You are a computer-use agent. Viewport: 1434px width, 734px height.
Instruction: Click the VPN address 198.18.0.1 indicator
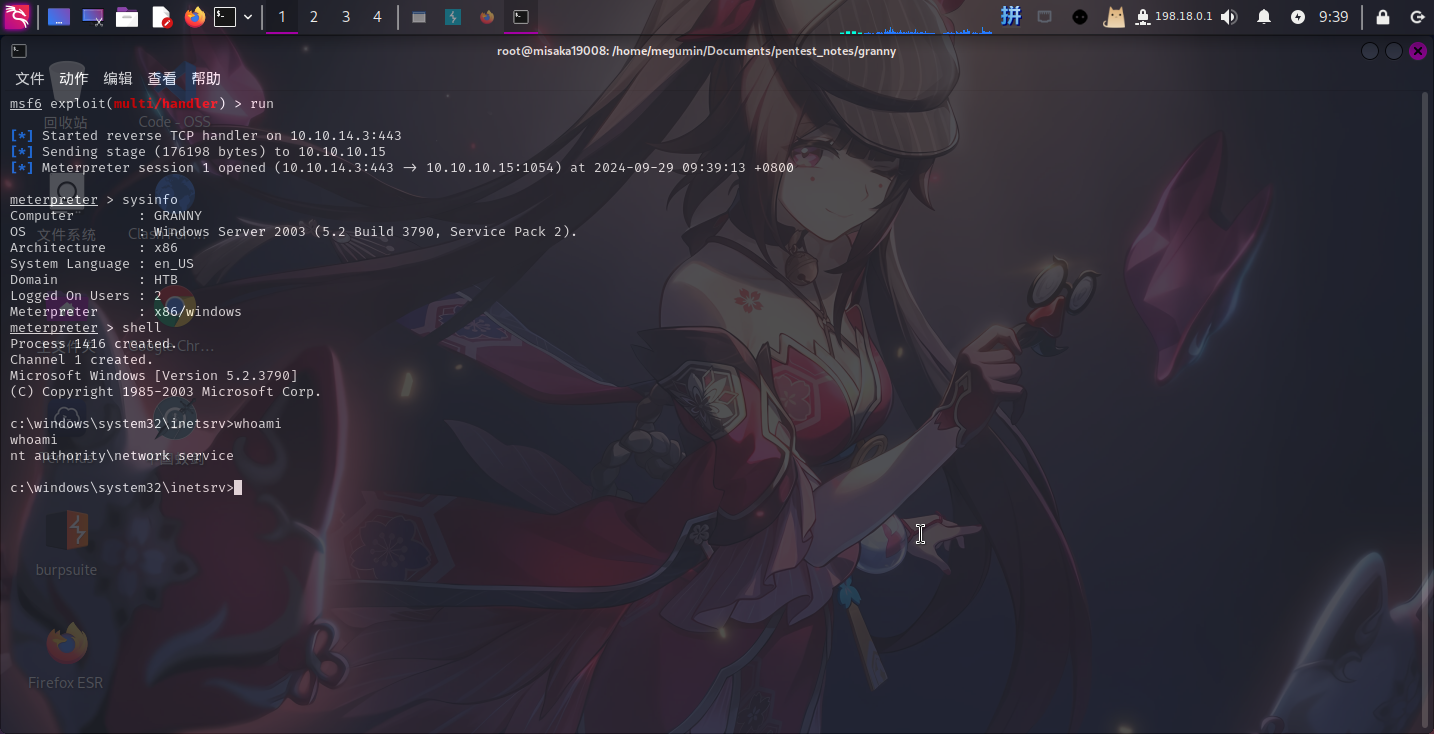pos(1174,17)
